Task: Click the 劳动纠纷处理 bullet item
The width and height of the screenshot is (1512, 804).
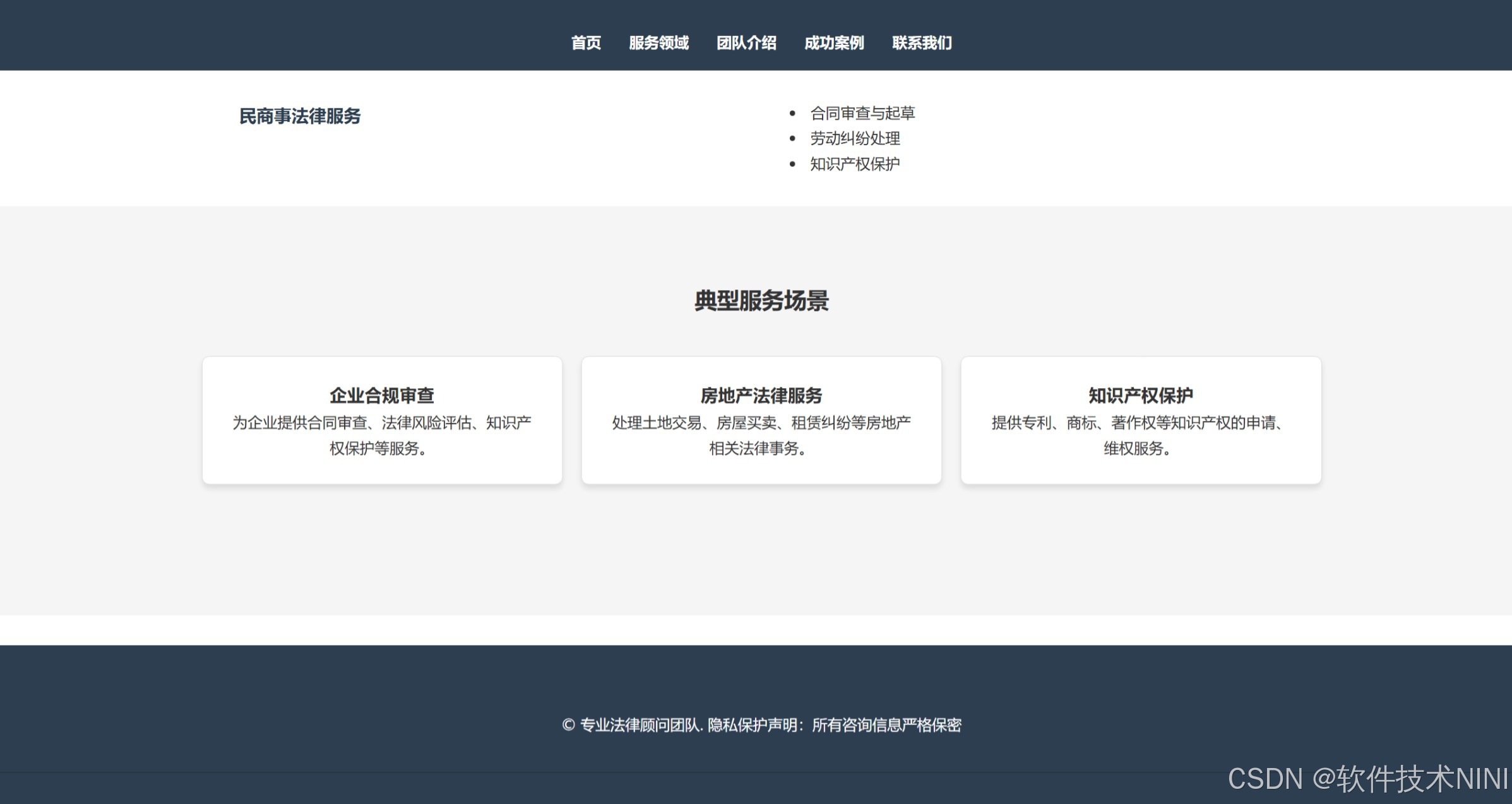Action: 855,139
